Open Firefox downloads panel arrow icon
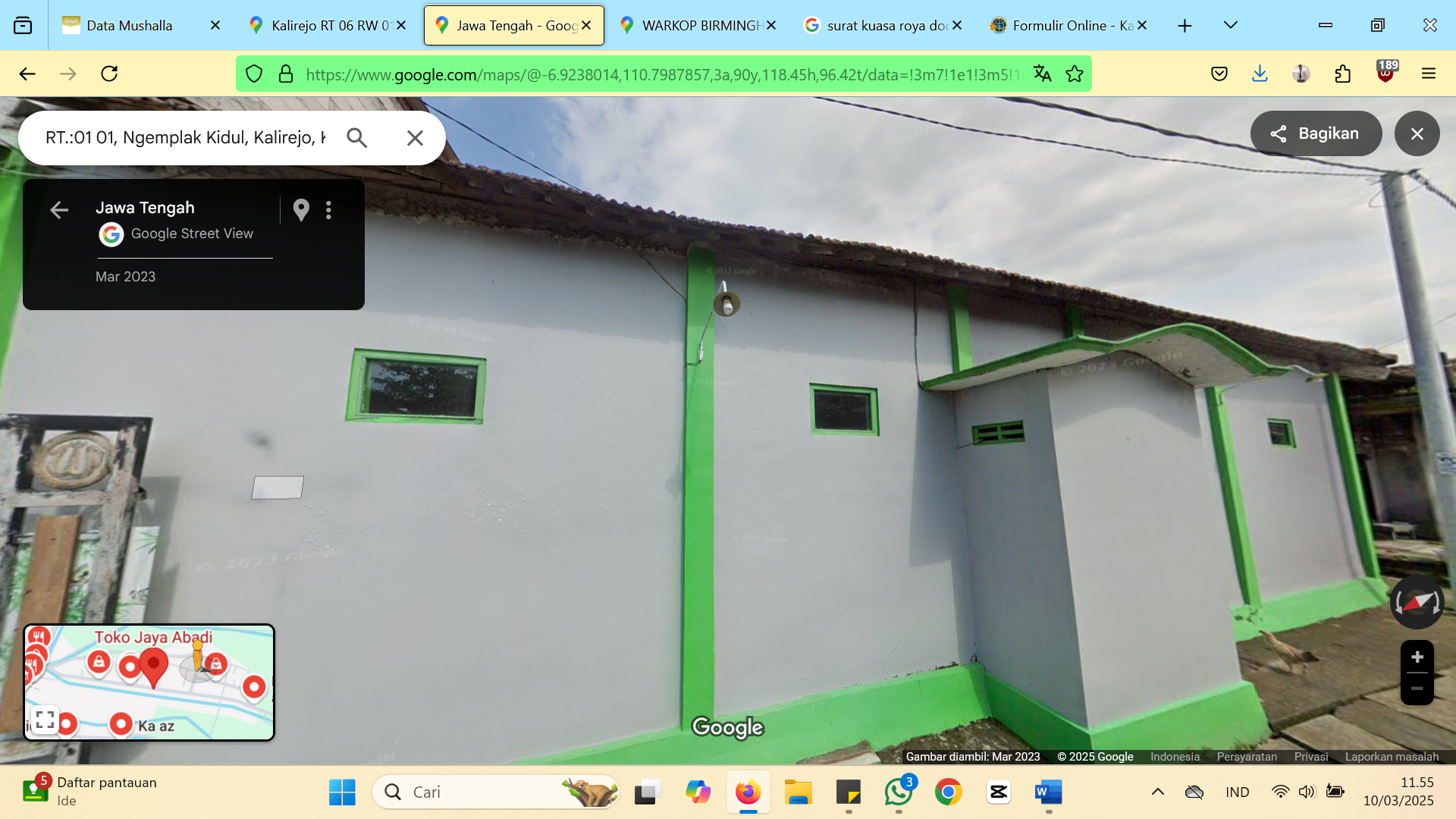 [1260, 74]
